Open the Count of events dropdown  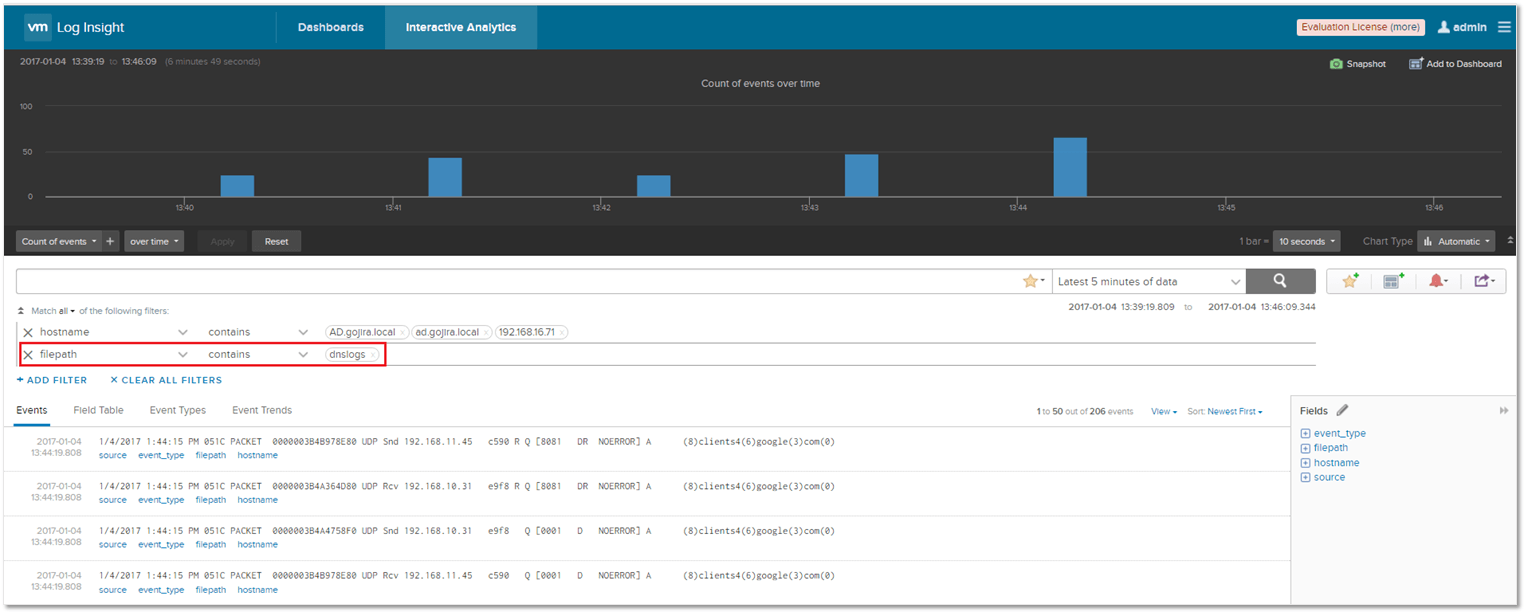click(x=59, y=241)
